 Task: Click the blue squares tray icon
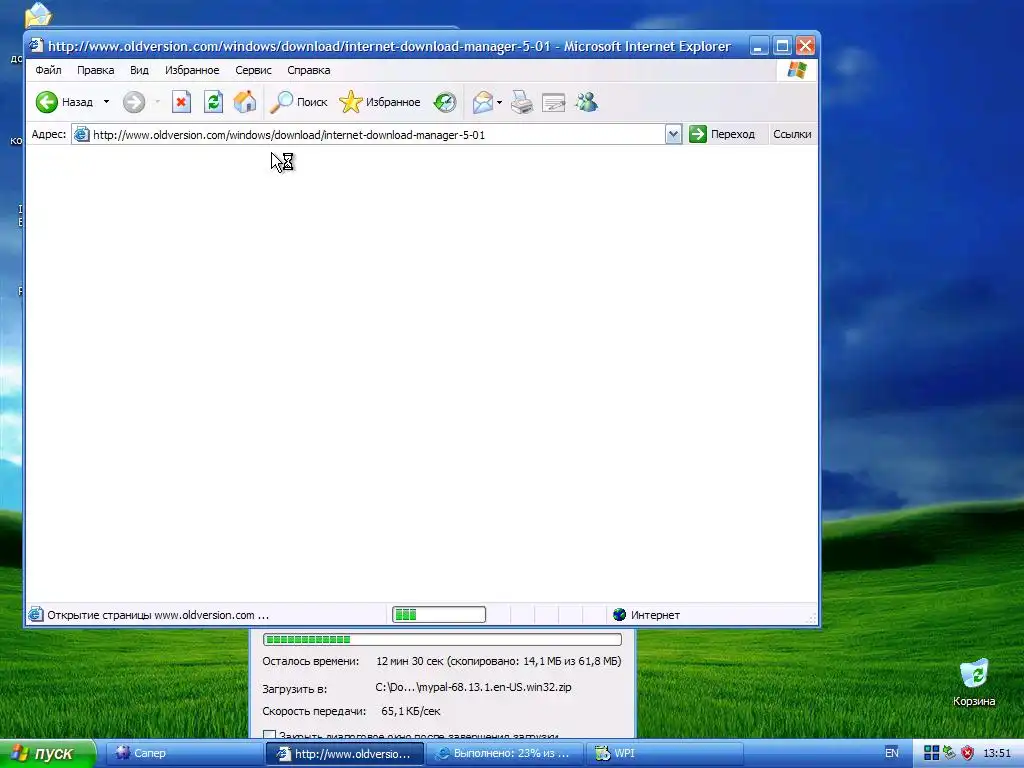click(x=931, y=753)
